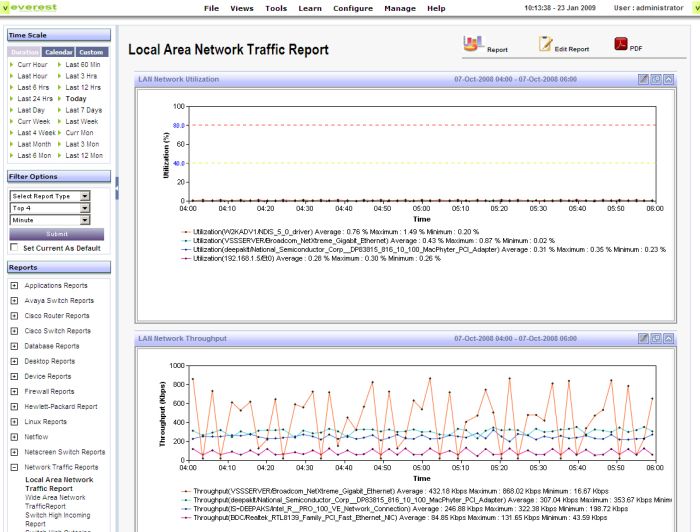Click green arrow beside Last Month
Screen dimensions: 700x532
point(12,144)
